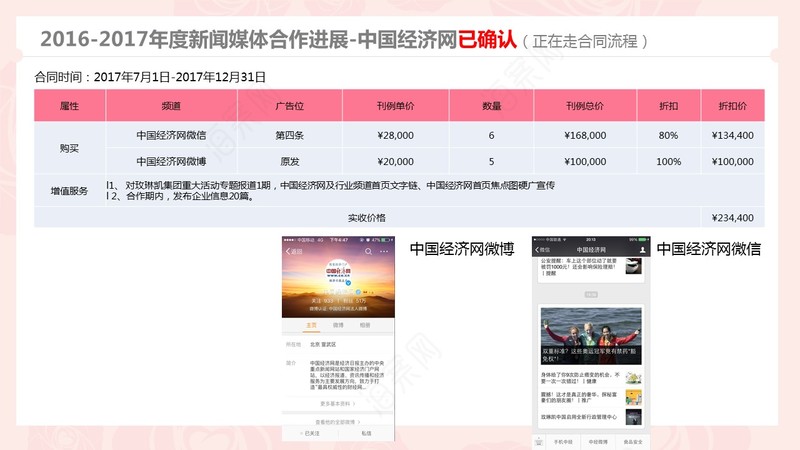Select the 折扣 column header
800x450 pixels.
pos(668,106)
